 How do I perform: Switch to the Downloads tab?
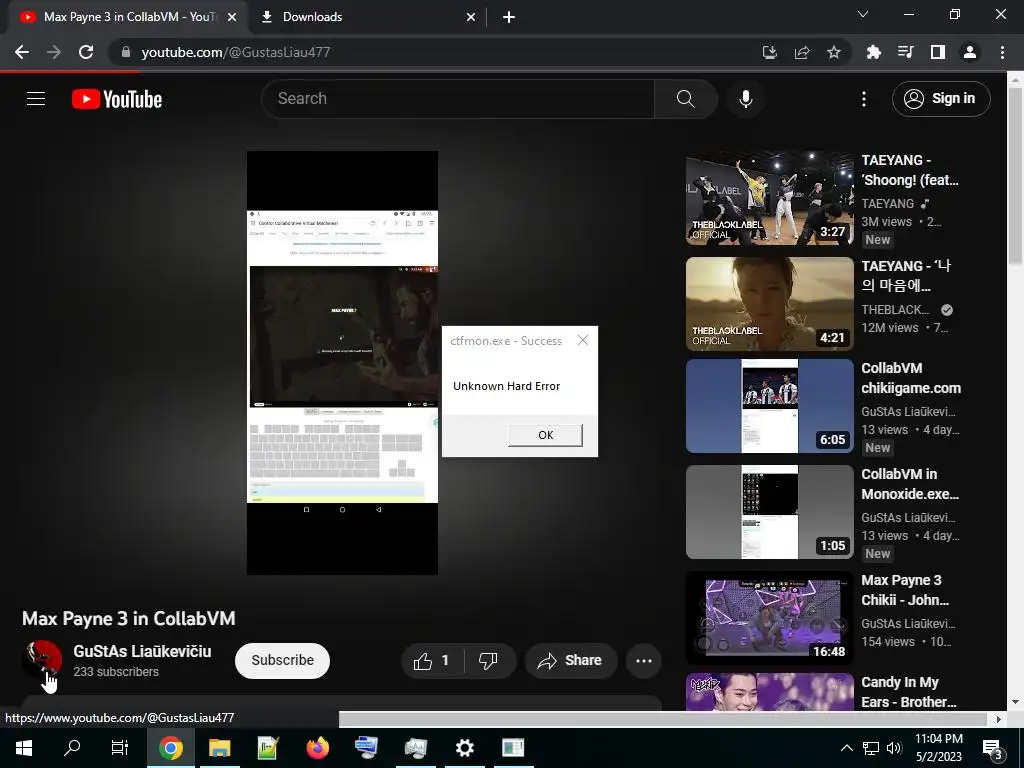click(x=368, y=17)
